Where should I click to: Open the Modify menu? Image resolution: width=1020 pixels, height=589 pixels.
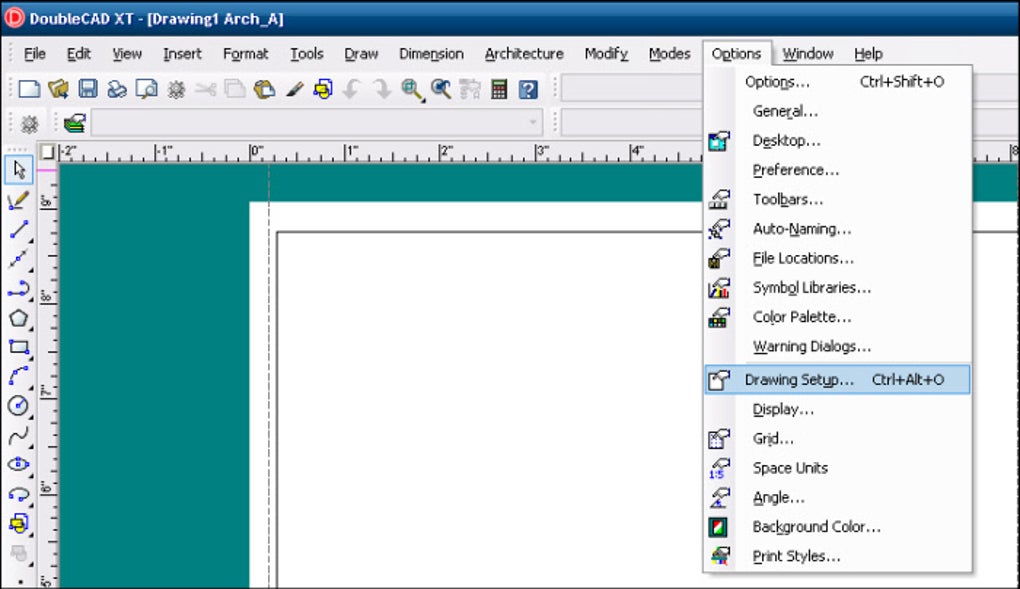(606, 53)
